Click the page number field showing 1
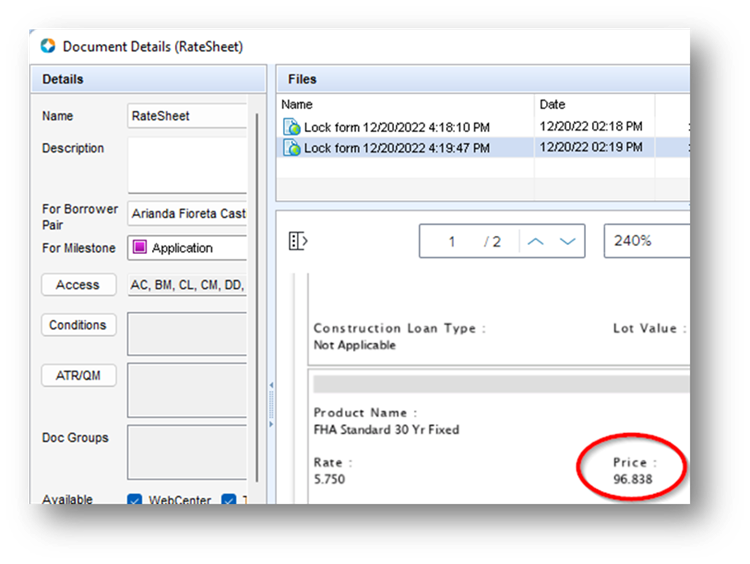This screenshot has height=564, width=750. [452, 242]
